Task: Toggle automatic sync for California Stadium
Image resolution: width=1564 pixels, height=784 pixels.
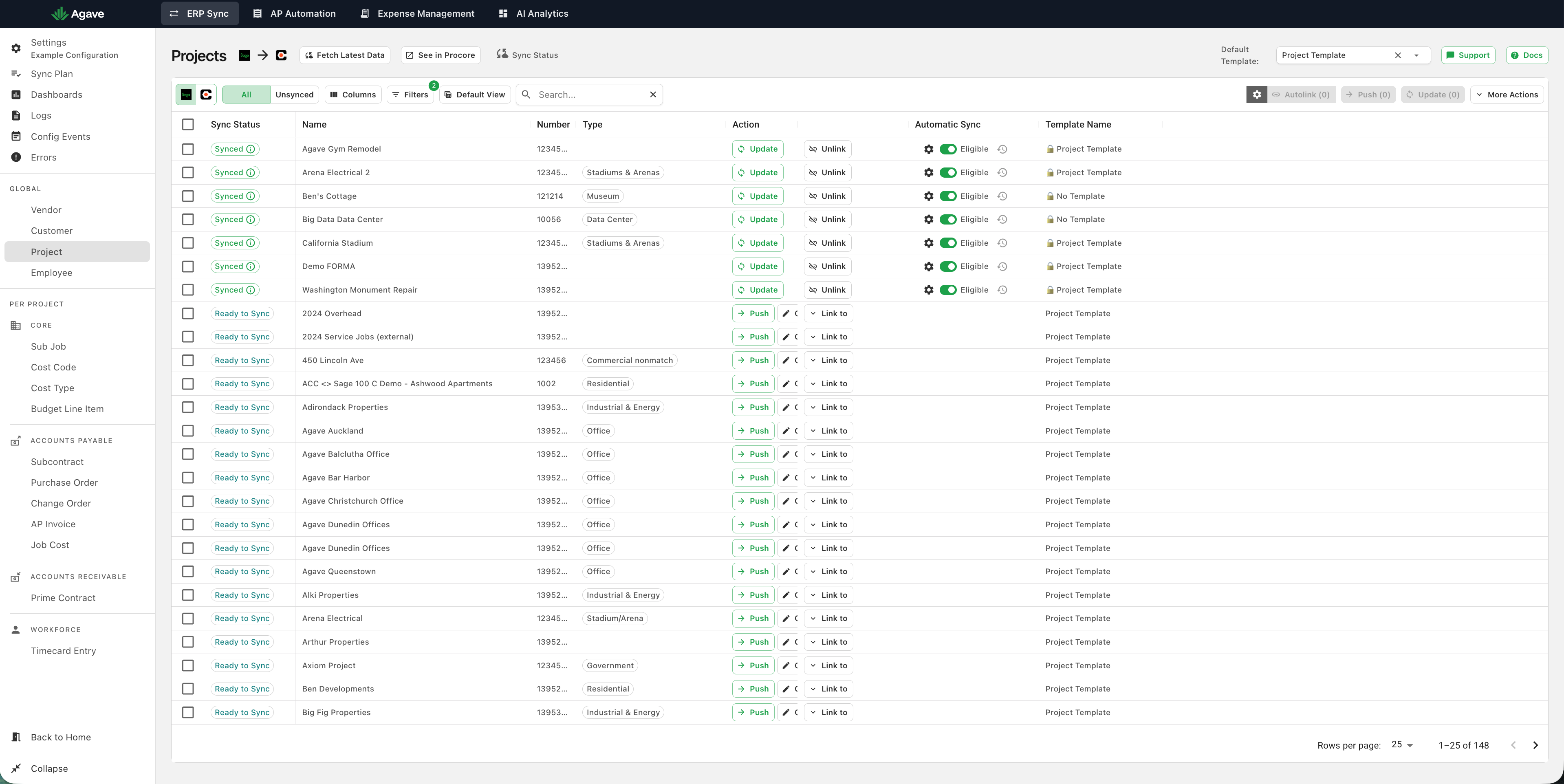Action: 948,243
